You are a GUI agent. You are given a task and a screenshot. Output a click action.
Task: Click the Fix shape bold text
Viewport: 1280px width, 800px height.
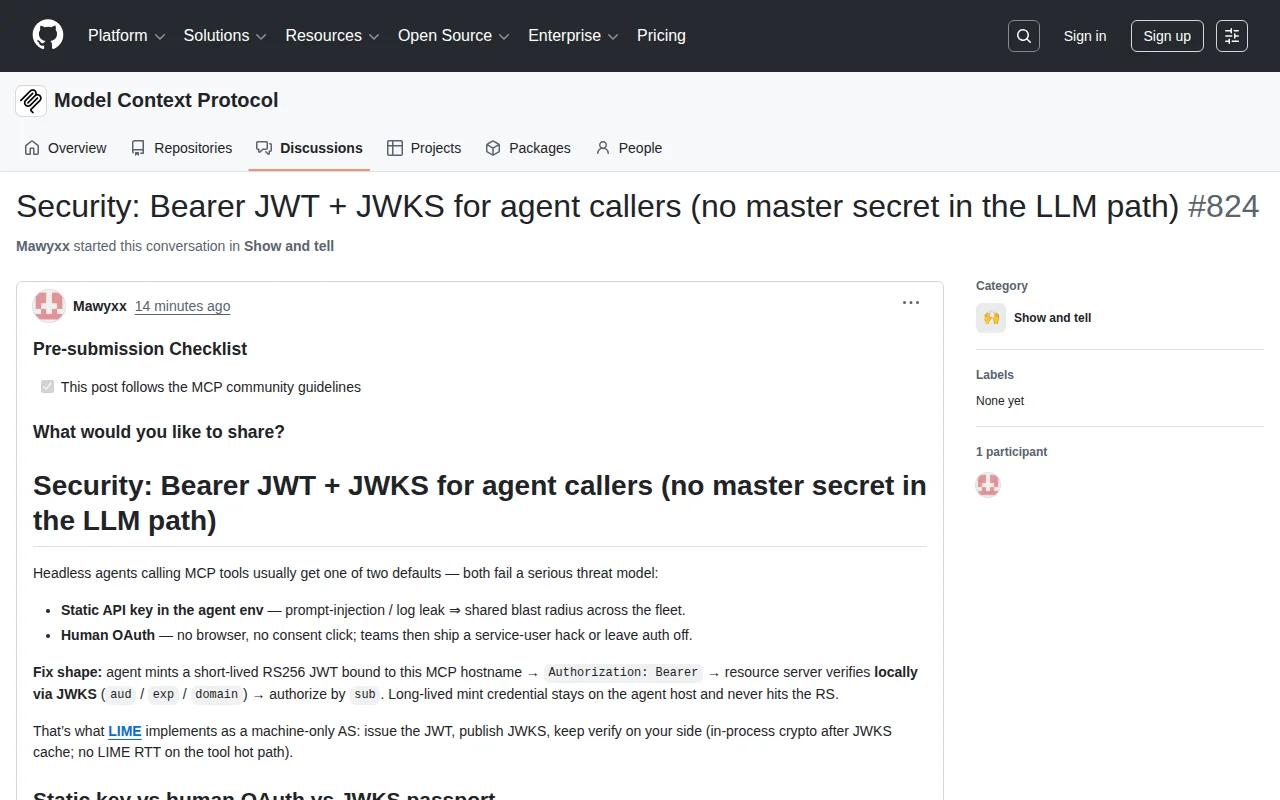click(x=68, y=672)
